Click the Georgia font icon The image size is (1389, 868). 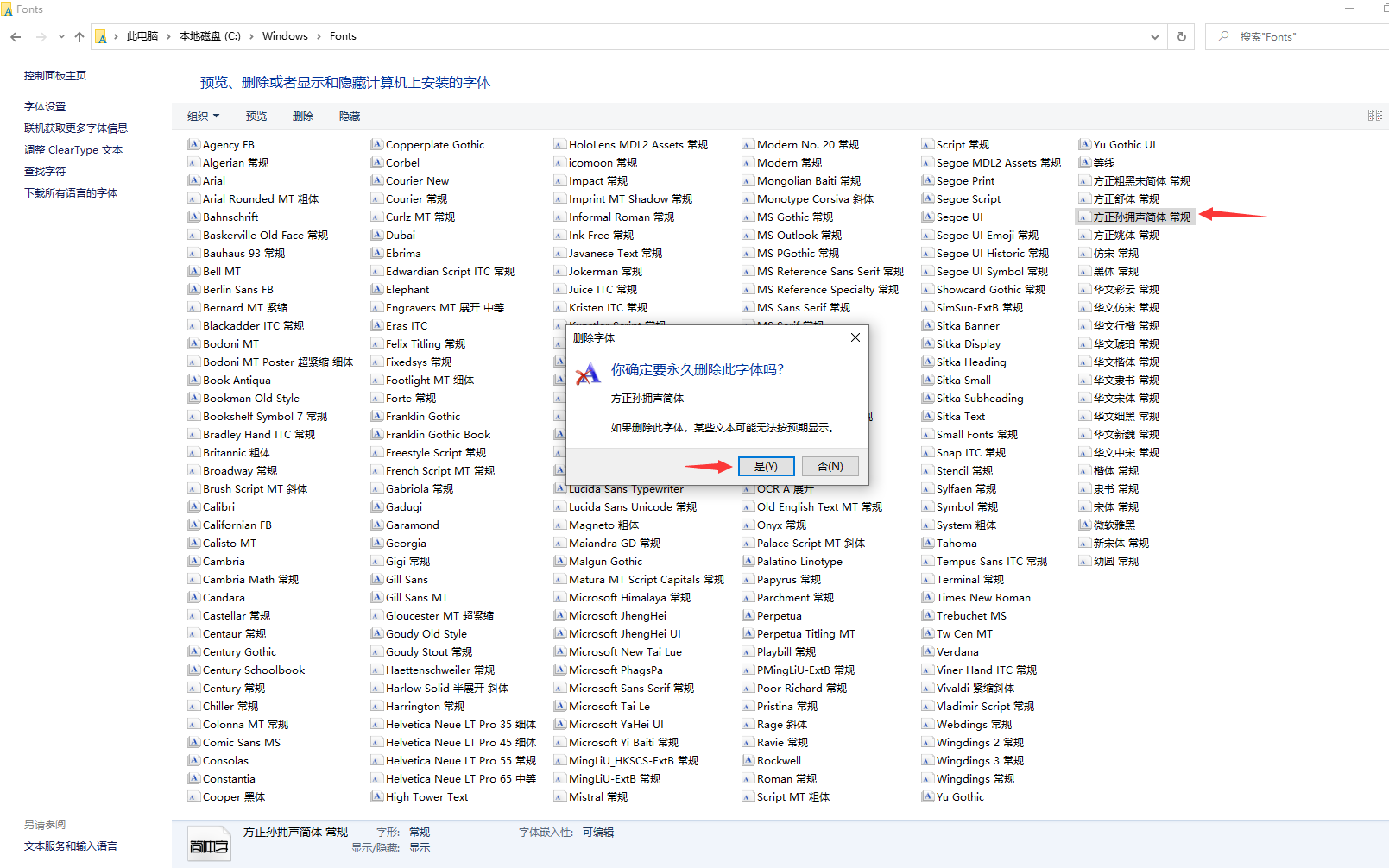(x=377, y=544)
